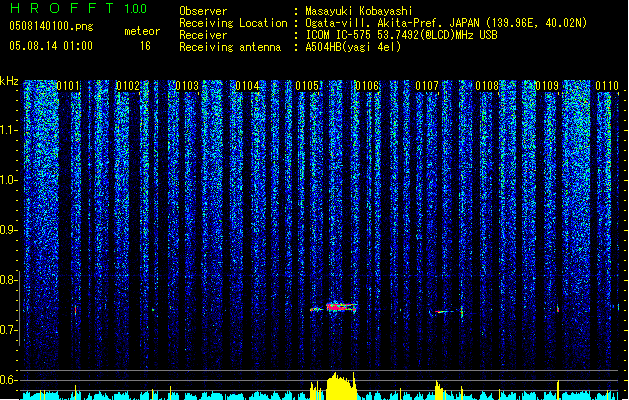Click the 0110 time marker
The height and width of the screenshot is (400, 629).
[x=607, y=86]
